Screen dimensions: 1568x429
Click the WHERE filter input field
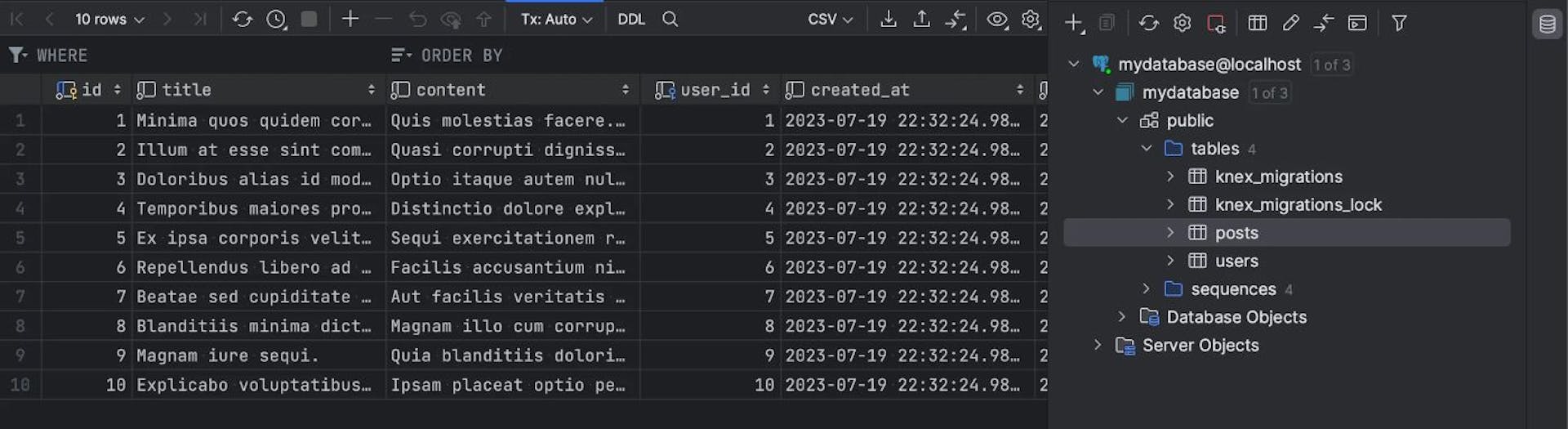pos(204,56)
